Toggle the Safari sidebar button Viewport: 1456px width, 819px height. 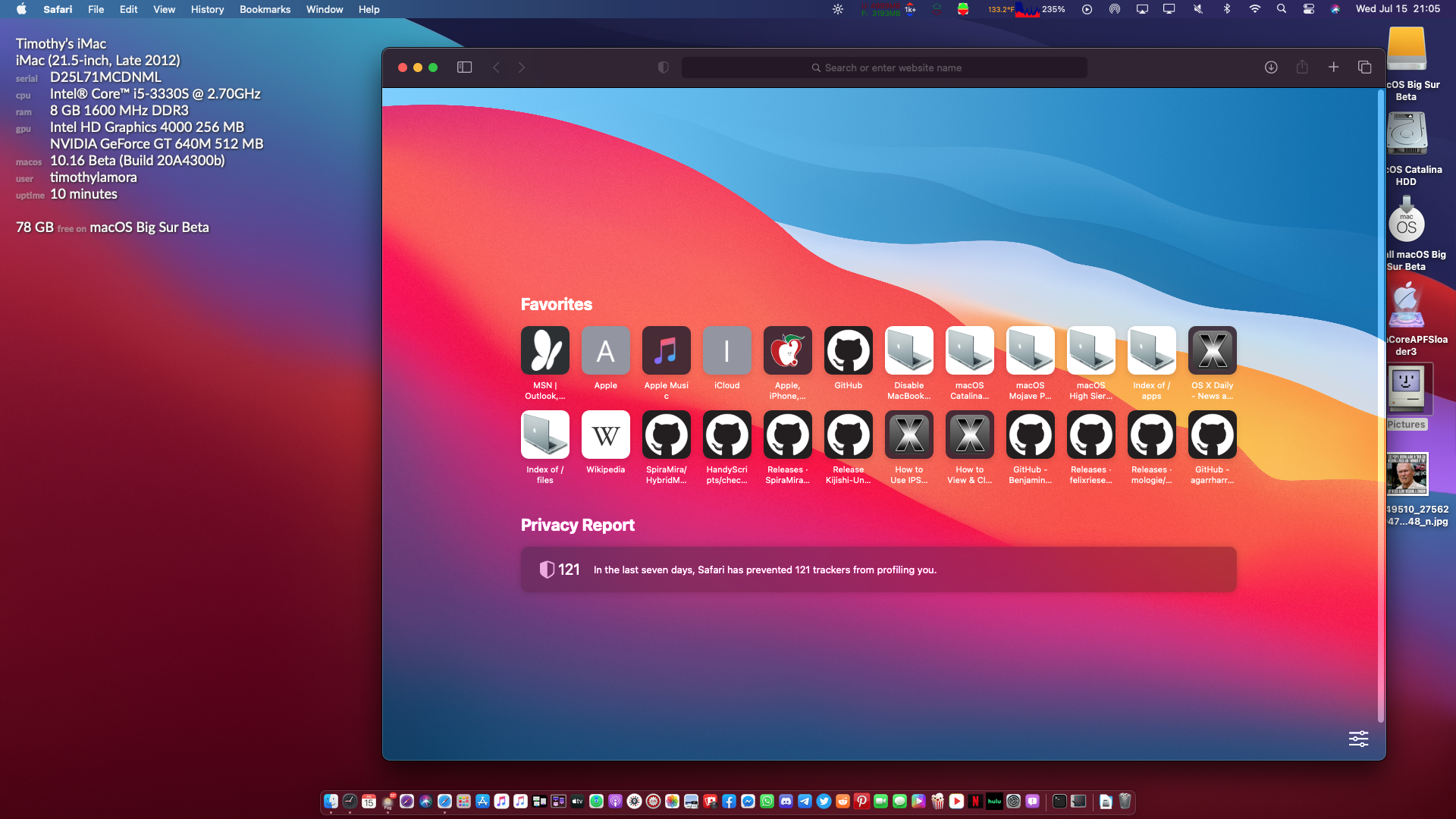tap(464, 67)
